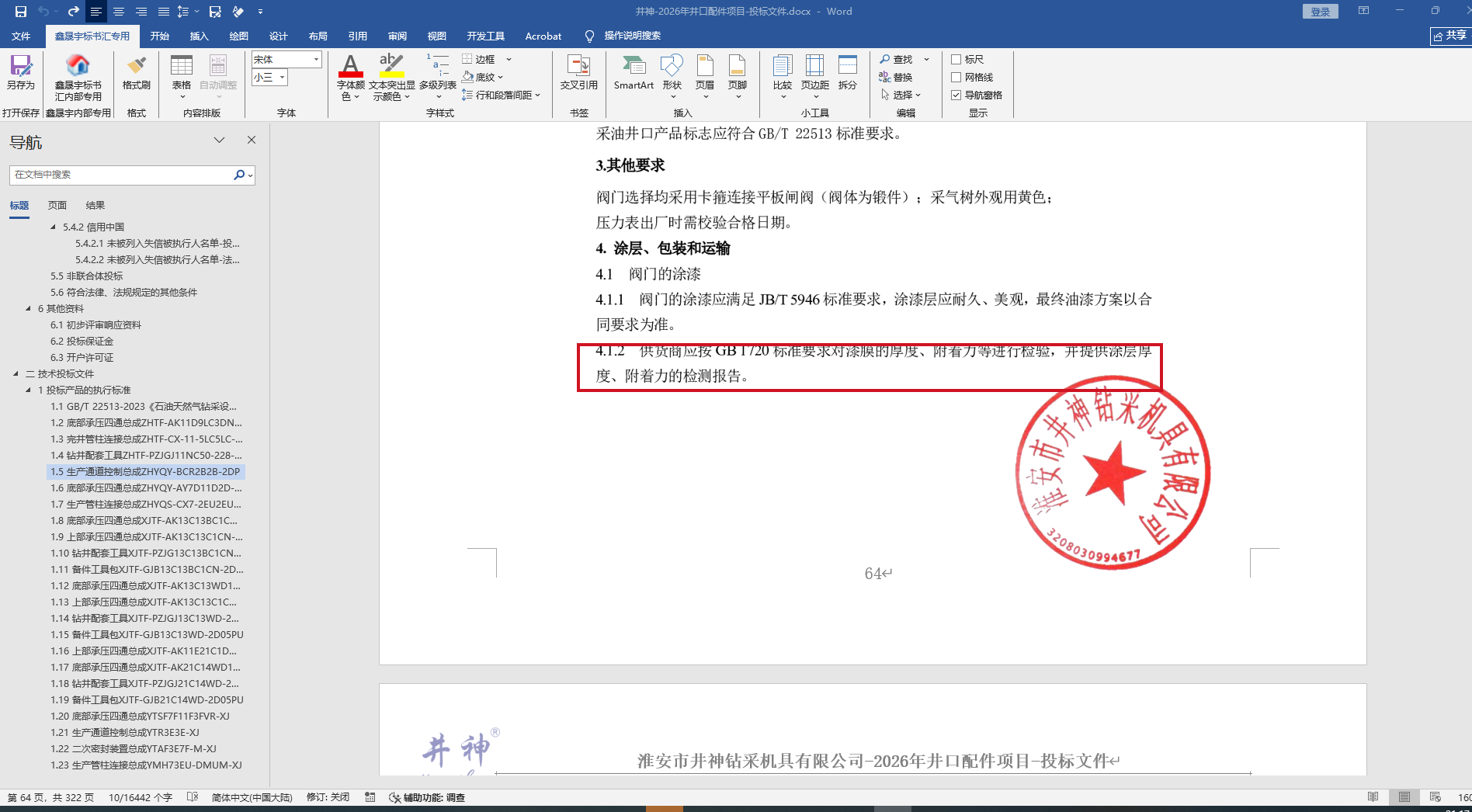Click the 在文档中搜索 search field

pos(122,175)
